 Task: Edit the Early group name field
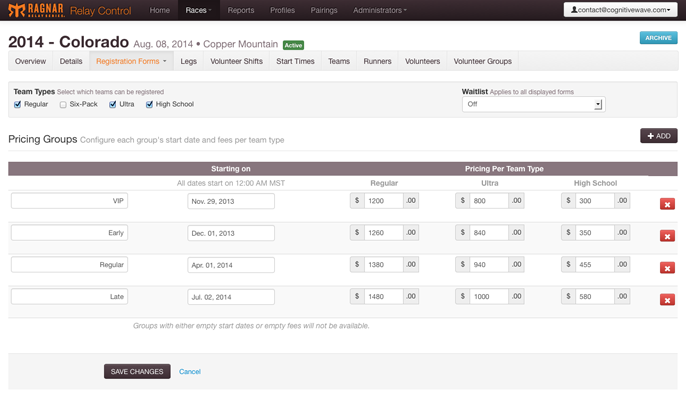coord(70,233)
